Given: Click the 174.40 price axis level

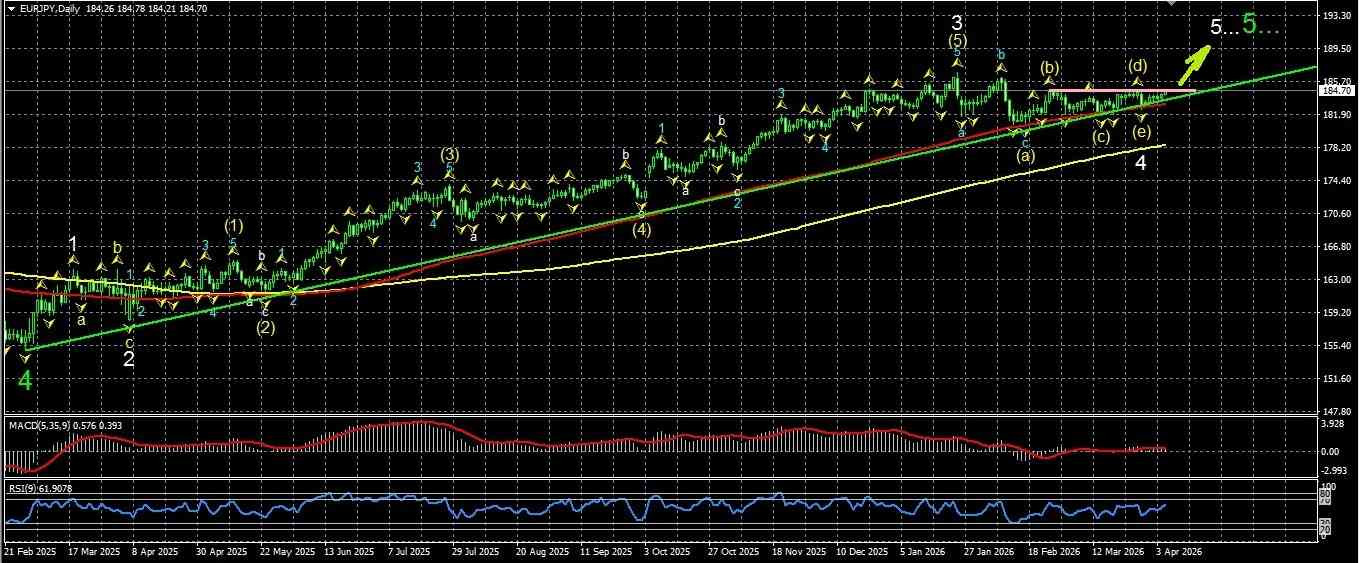Looking at the screenshot, I should click(1338, 181).
